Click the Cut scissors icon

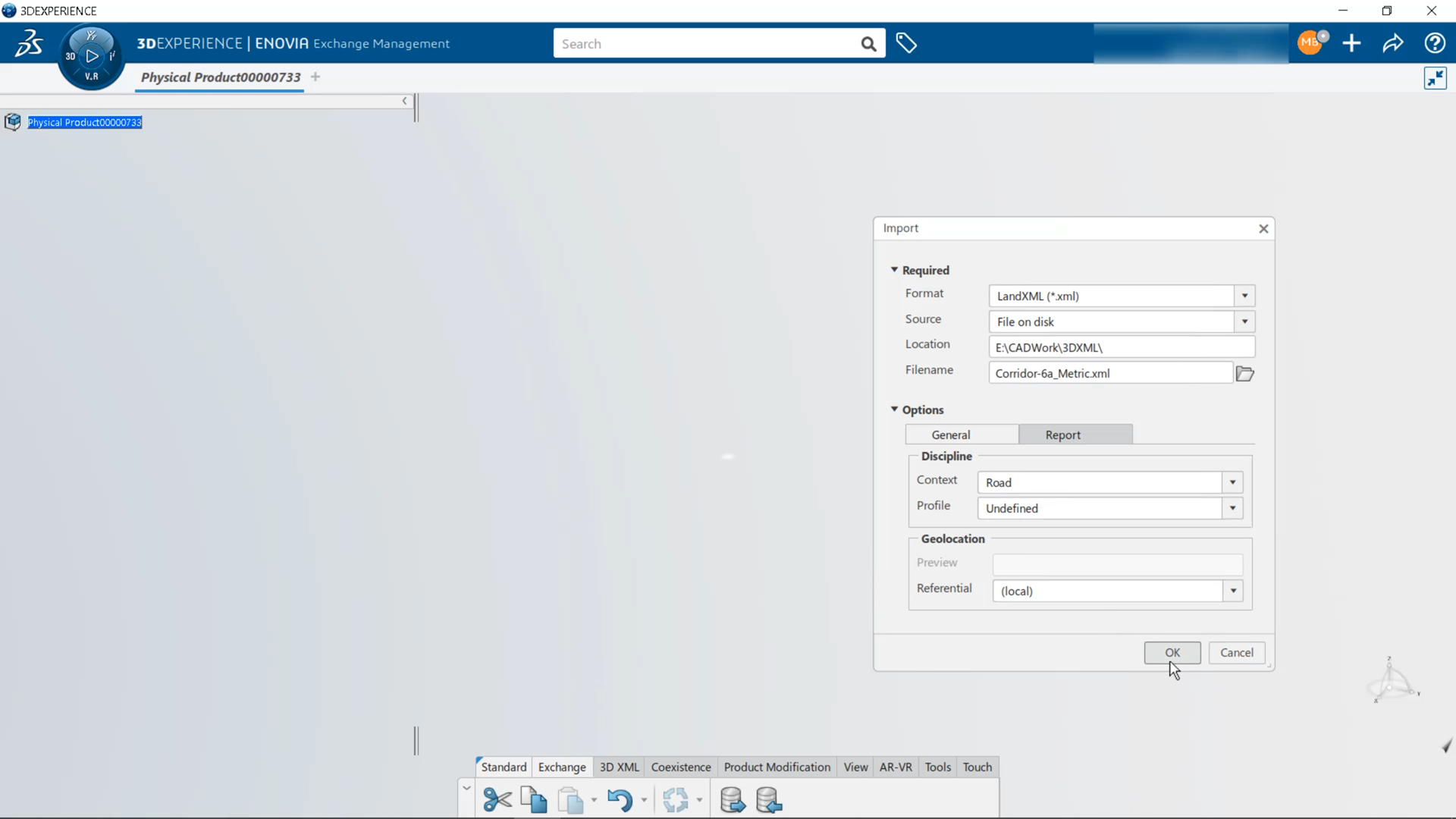point(497,799)
